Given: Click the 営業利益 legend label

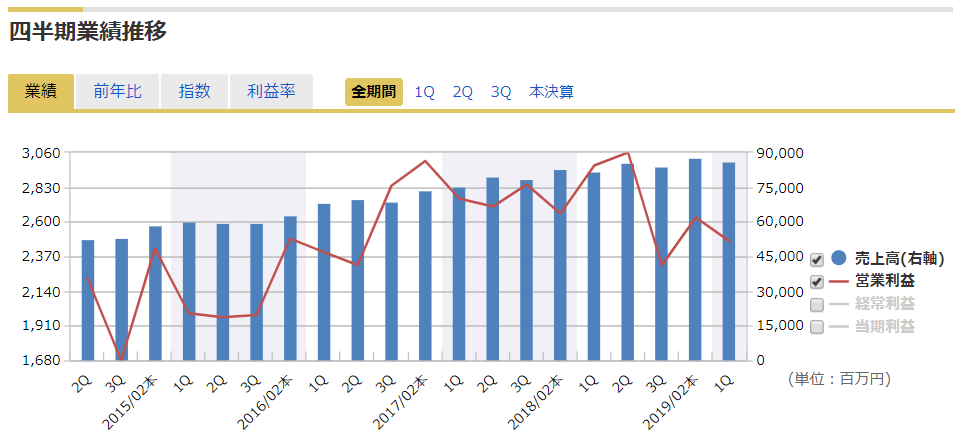Looking at the screenshot, I should click(884, 281).
